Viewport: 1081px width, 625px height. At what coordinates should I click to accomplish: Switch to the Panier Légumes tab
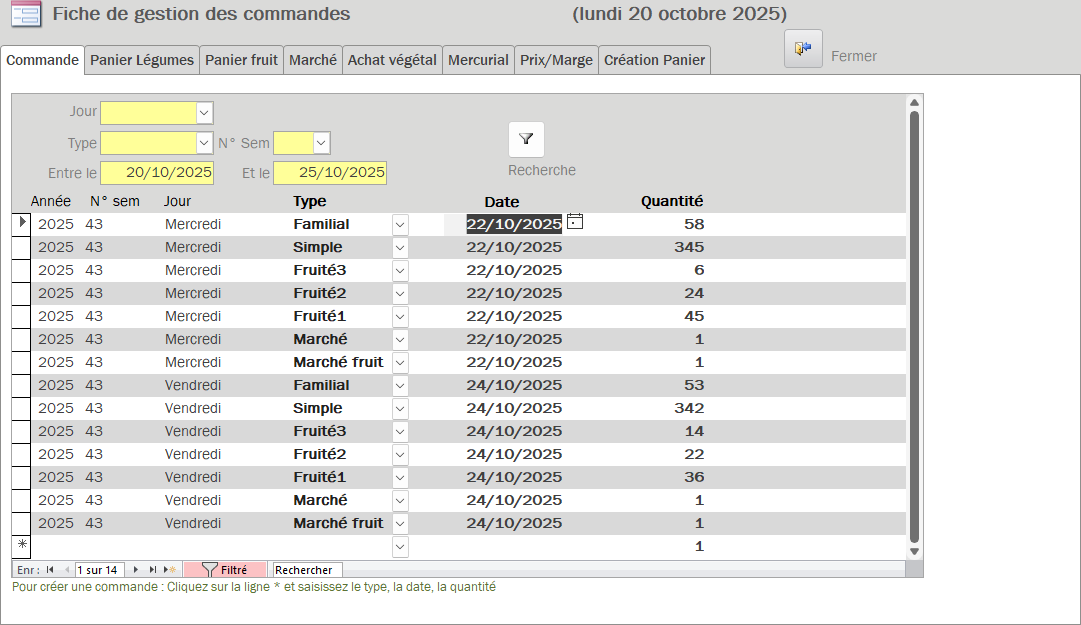pos(142,60)
